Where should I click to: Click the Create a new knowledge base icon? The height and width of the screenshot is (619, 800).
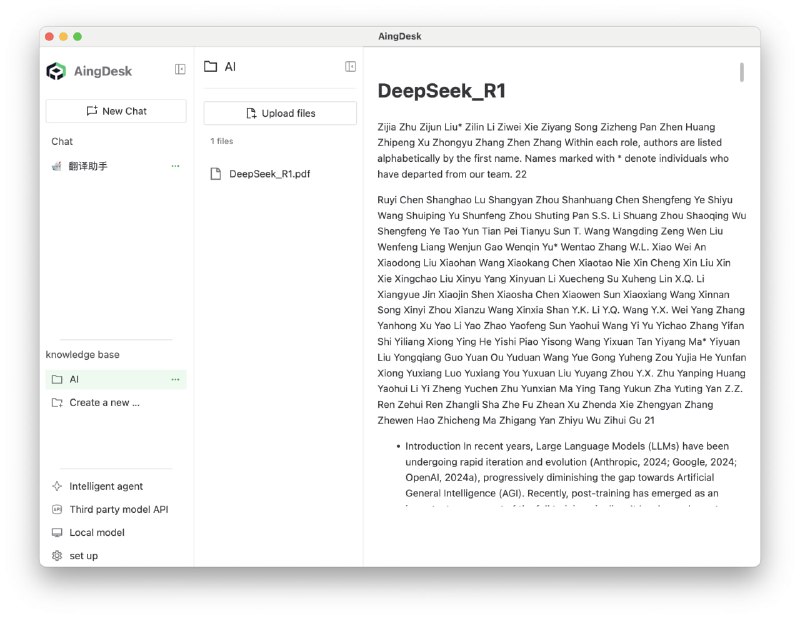coord(57,403)
